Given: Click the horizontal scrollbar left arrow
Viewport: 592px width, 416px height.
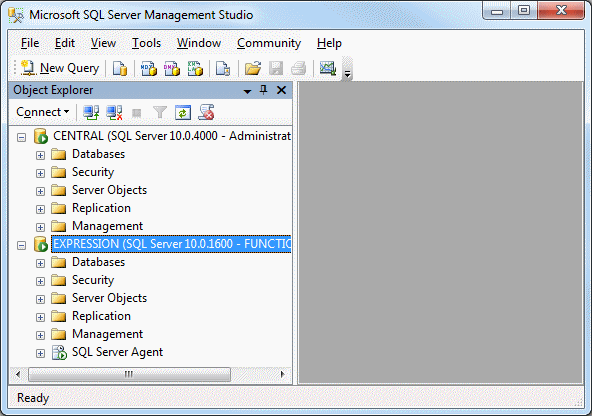Looking at the screenshot, I should tap(18, 374).
